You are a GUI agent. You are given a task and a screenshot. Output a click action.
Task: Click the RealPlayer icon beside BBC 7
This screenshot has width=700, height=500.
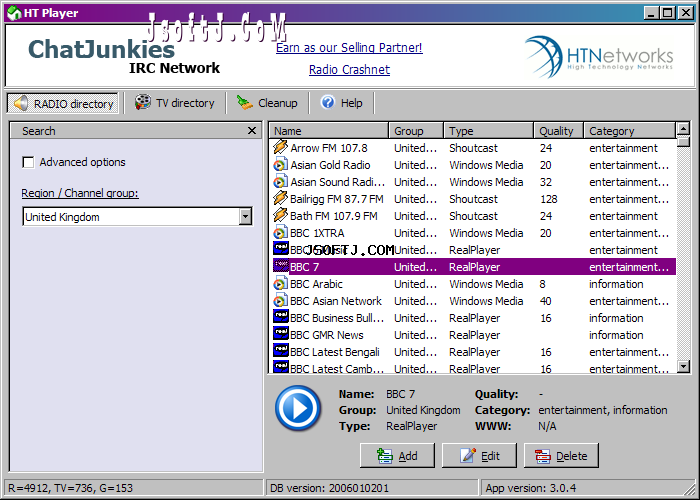point(280,266)
